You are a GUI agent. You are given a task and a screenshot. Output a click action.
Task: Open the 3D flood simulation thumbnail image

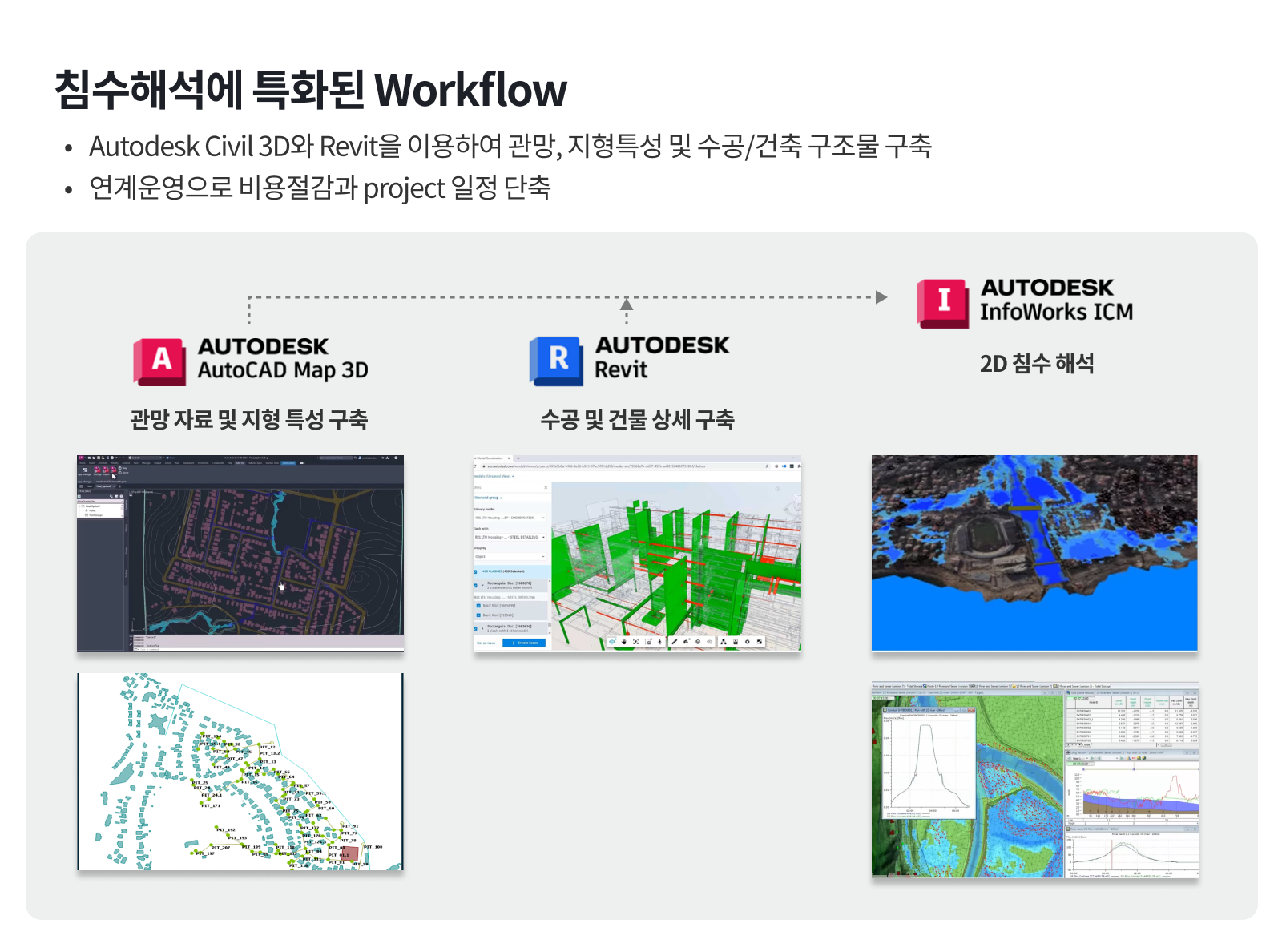1034,553
